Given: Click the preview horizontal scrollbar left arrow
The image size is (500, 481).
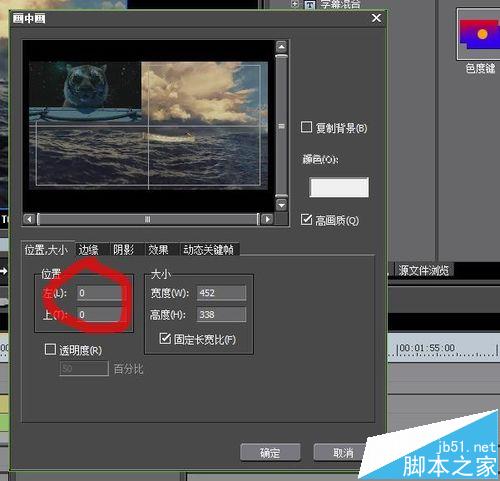Looking at the screenshot, I should tap(29, 219).
